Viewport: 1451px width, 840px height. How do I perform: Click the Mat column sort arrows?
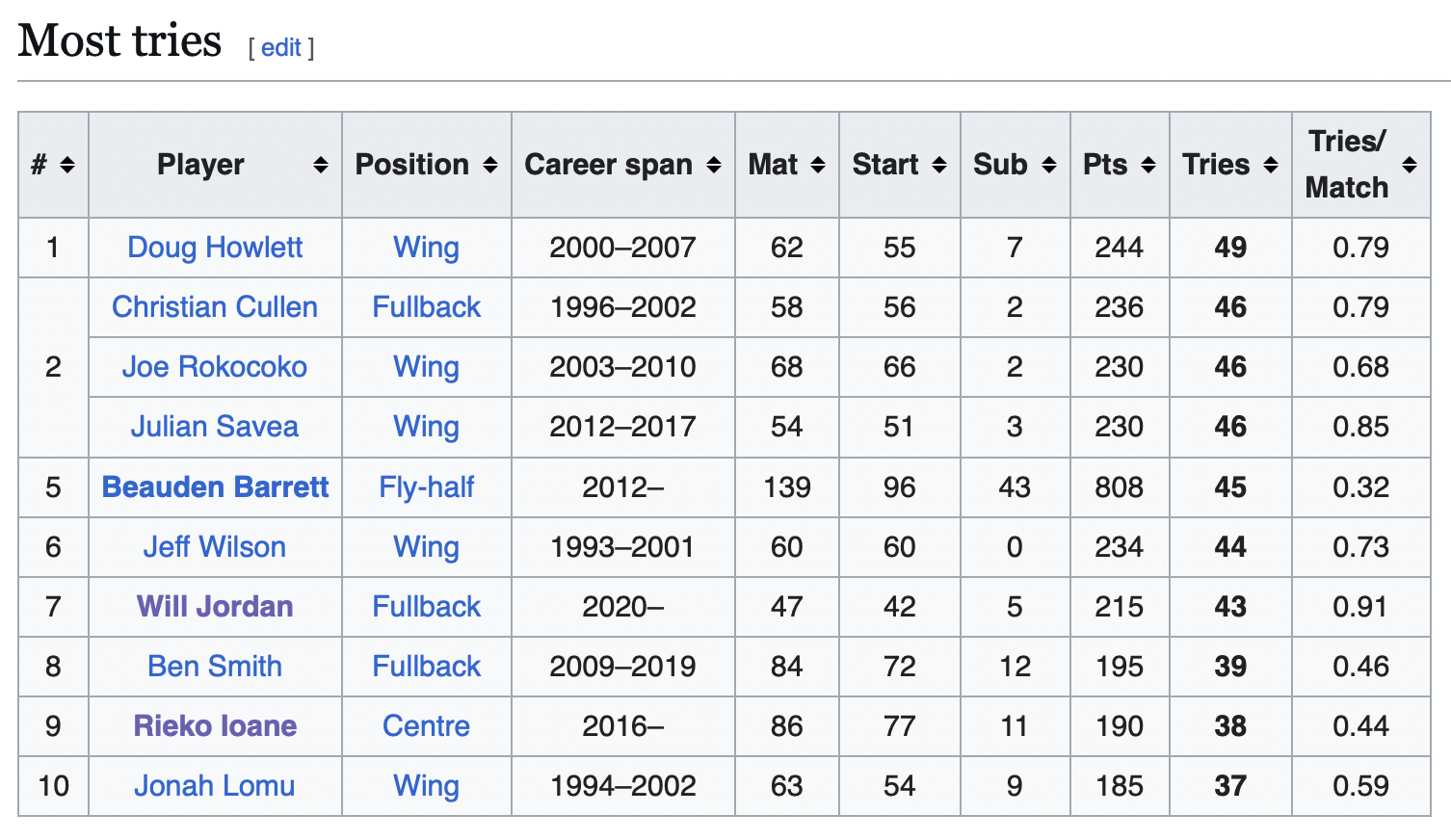pos(818,166)
